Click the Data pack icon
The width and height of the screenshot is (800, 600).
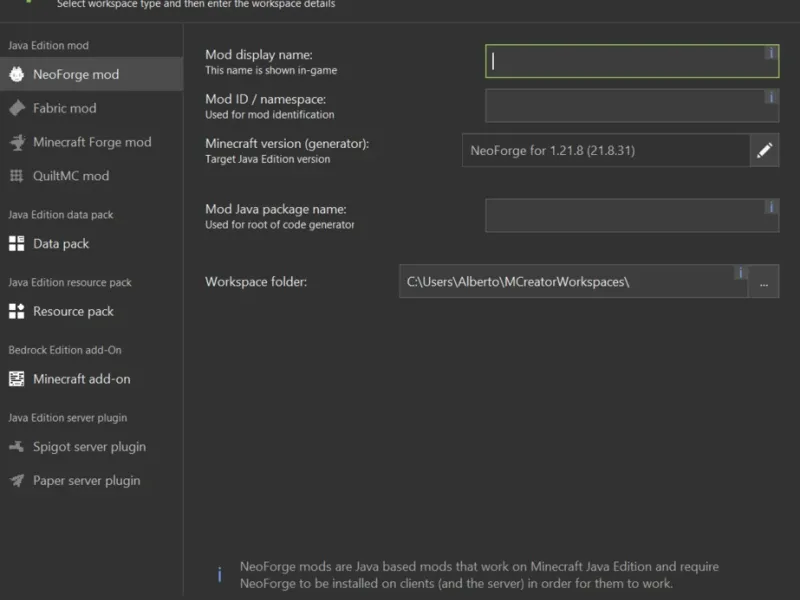[16, 244]
